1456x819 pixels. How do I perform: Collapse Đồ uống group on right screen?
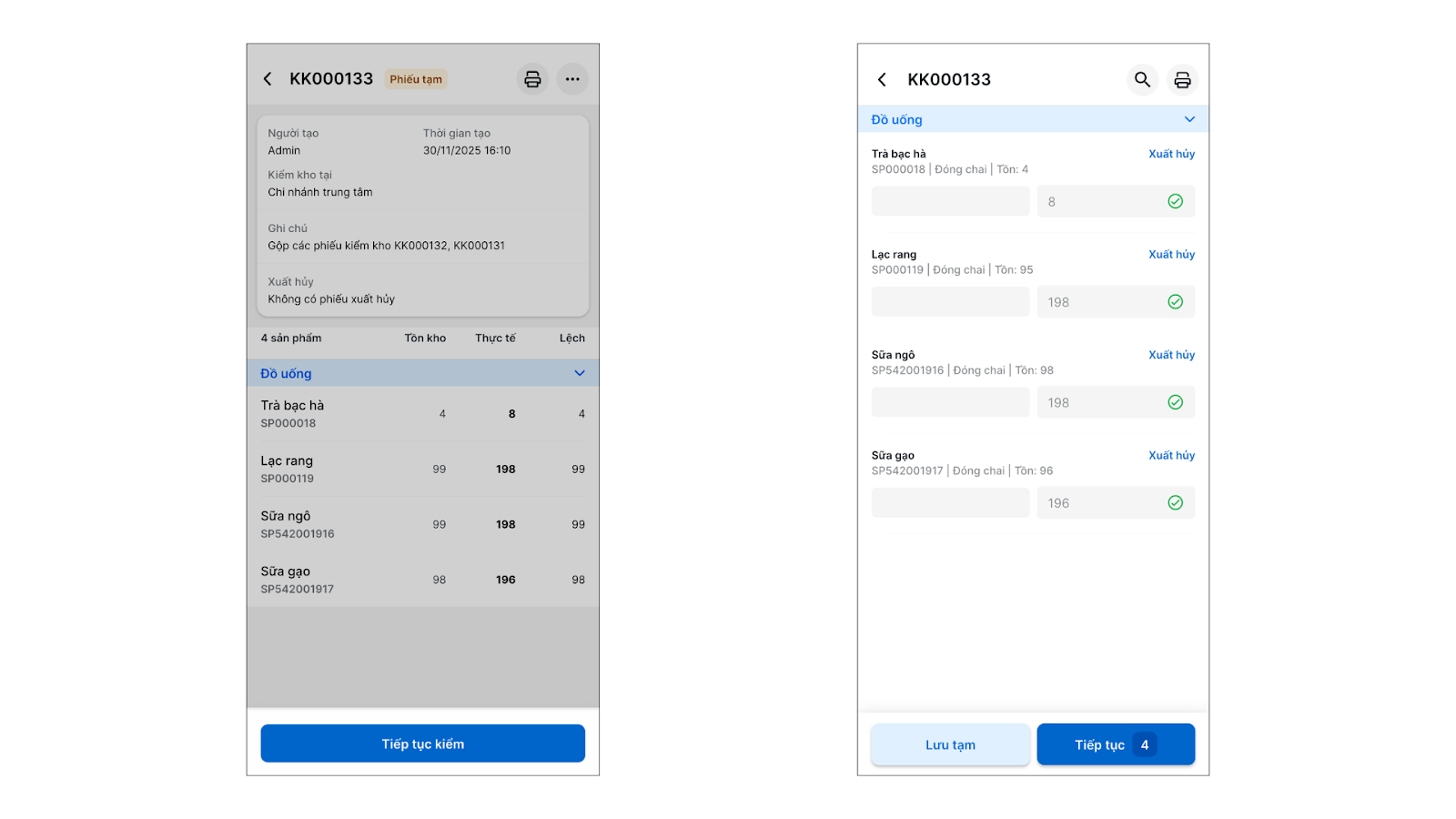pos(1189,119)
